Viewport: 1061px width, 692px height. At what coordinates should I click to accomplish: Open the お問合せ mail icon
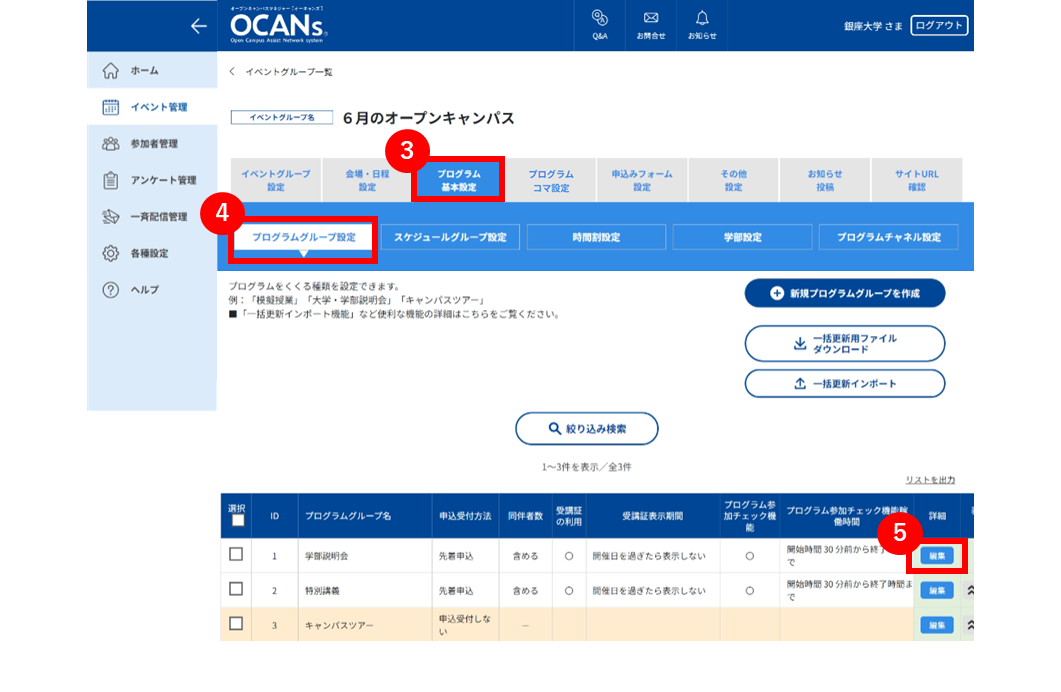(x=650, y=26)
